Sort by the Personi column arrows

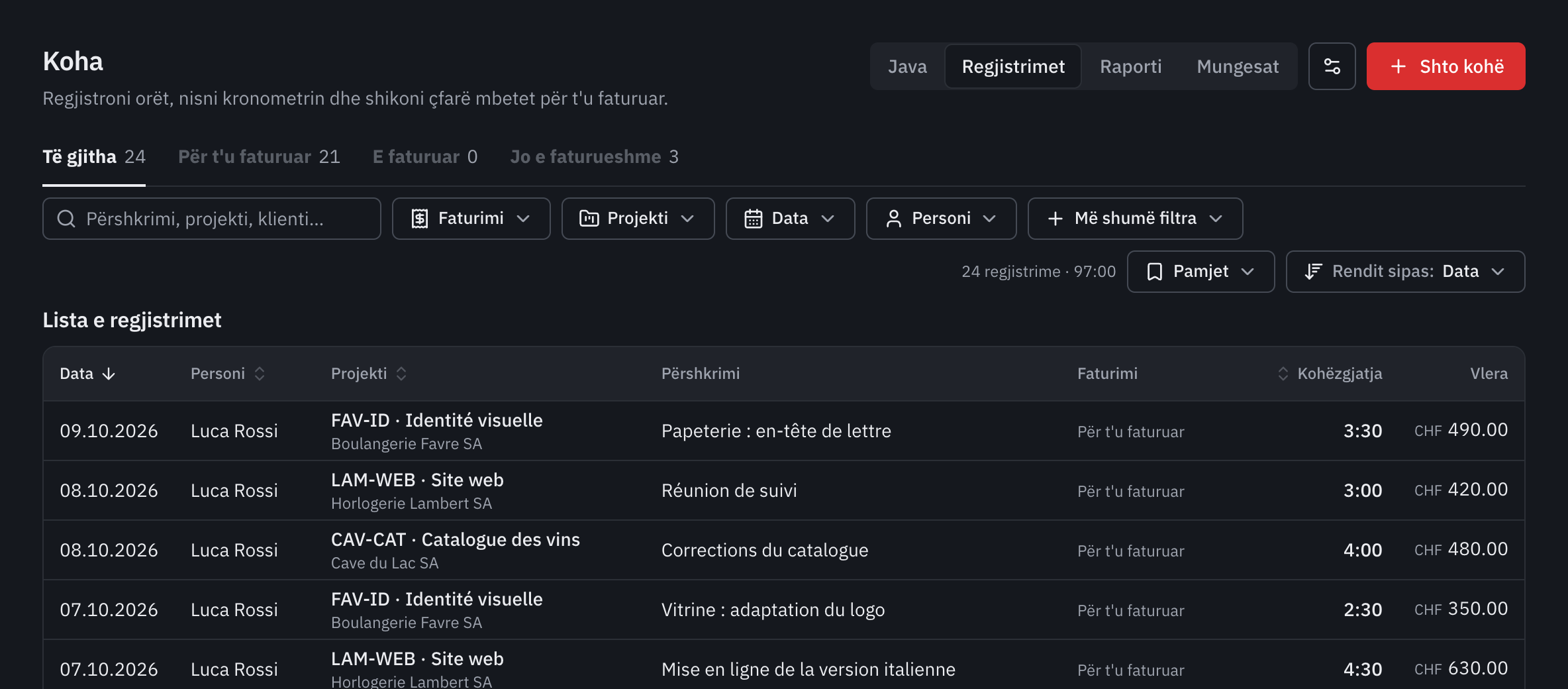click(x=260, y=374)
